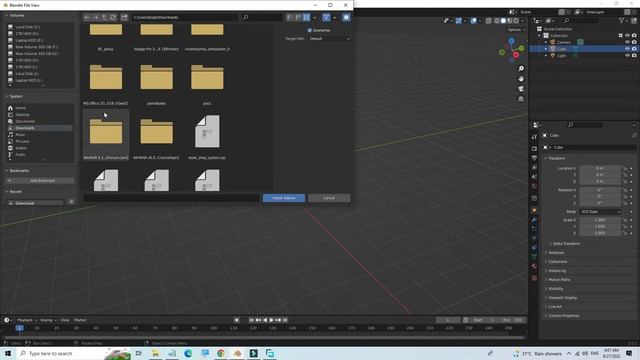The height and width of the screenshot is (360, 640).
Task: Select material preview viewport shading
Action: (510, 20)
